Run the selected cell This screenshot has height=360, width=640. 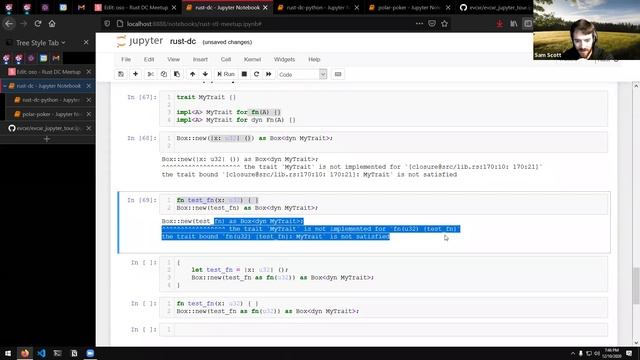click(226, 74)
